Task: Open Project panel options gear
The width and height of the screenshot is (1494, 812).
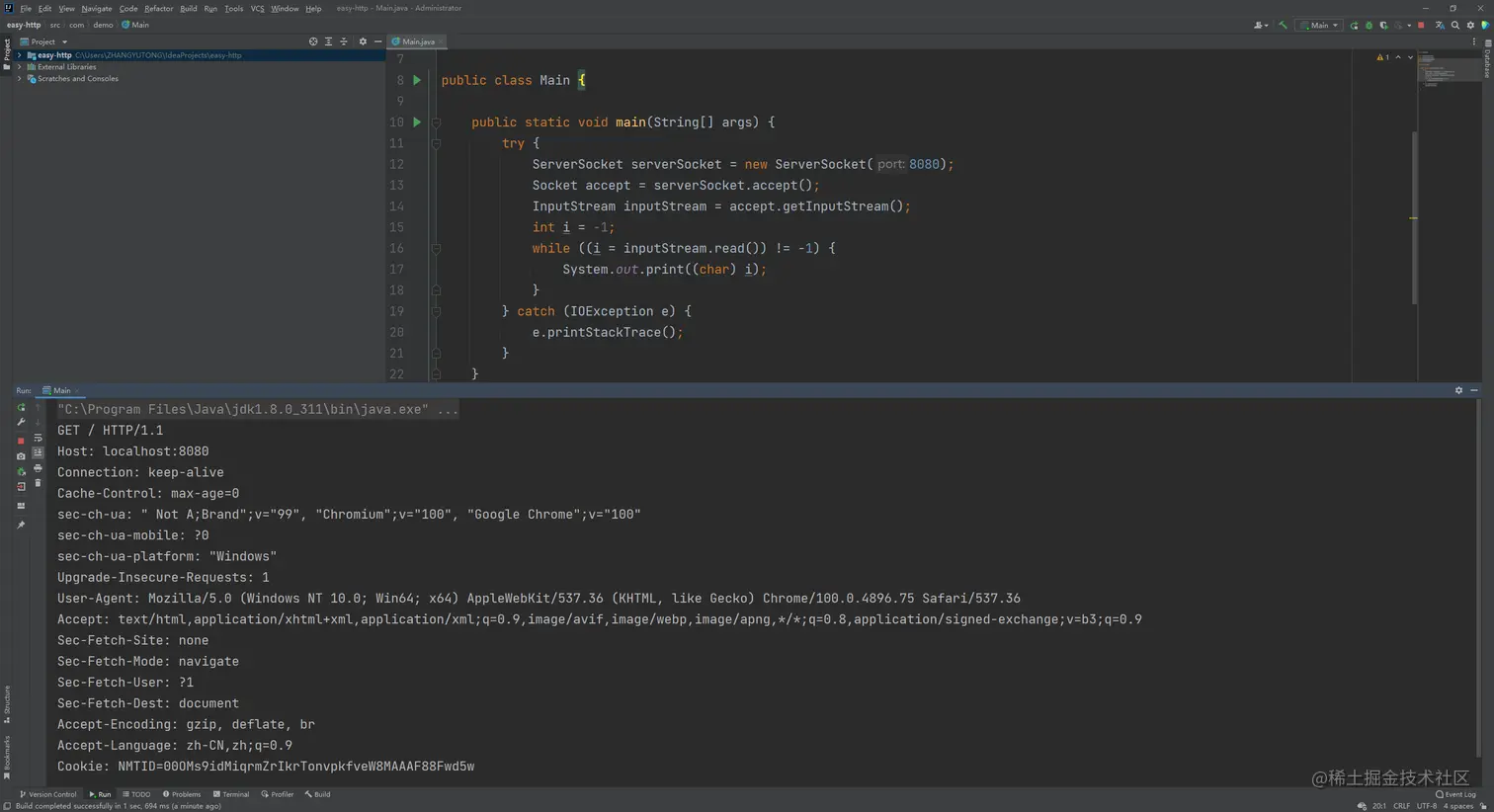Action: [x=363, y=41]
